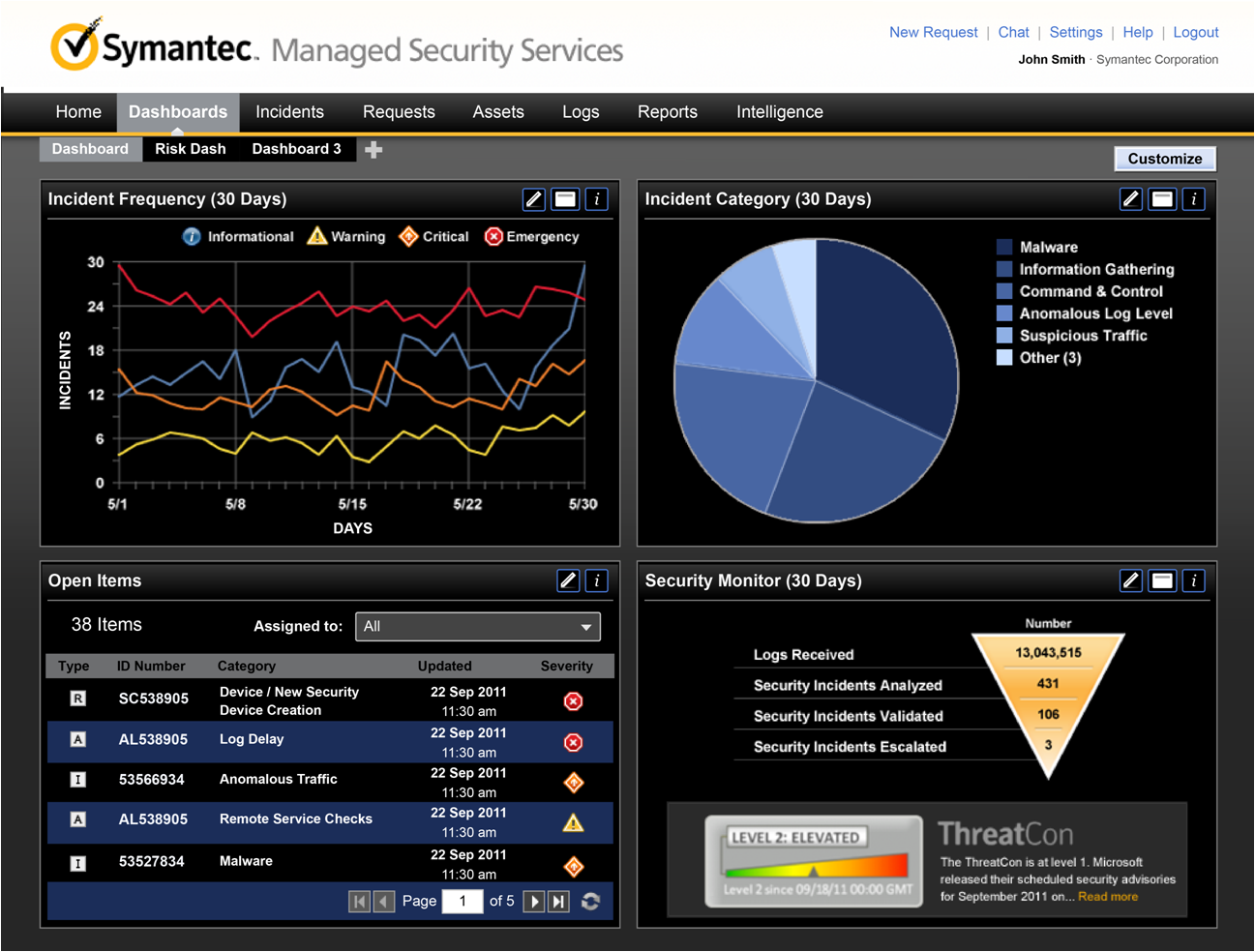Screen dimensions: 1255x952
Task: Click emergency severity icon for SC538905
Action: (574, 701)
